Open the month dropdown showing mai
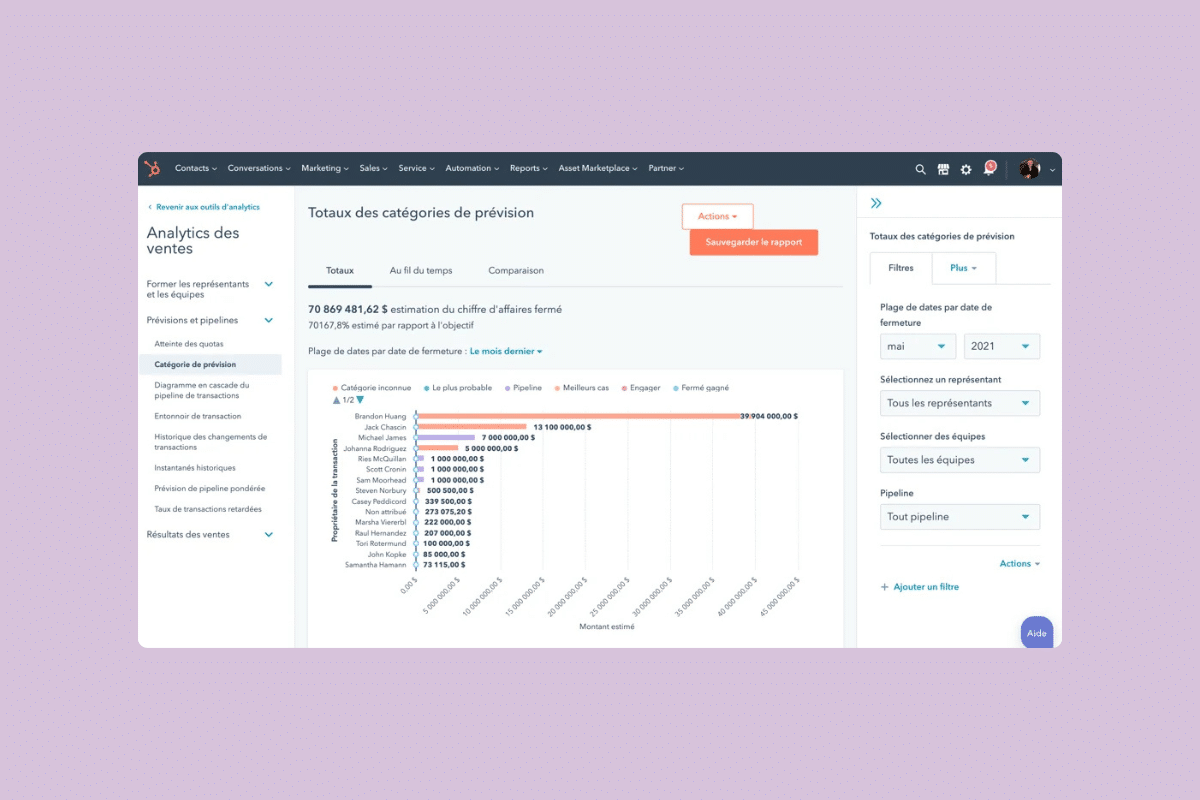This screenshot has width=1200, height=800. point(917,346)
